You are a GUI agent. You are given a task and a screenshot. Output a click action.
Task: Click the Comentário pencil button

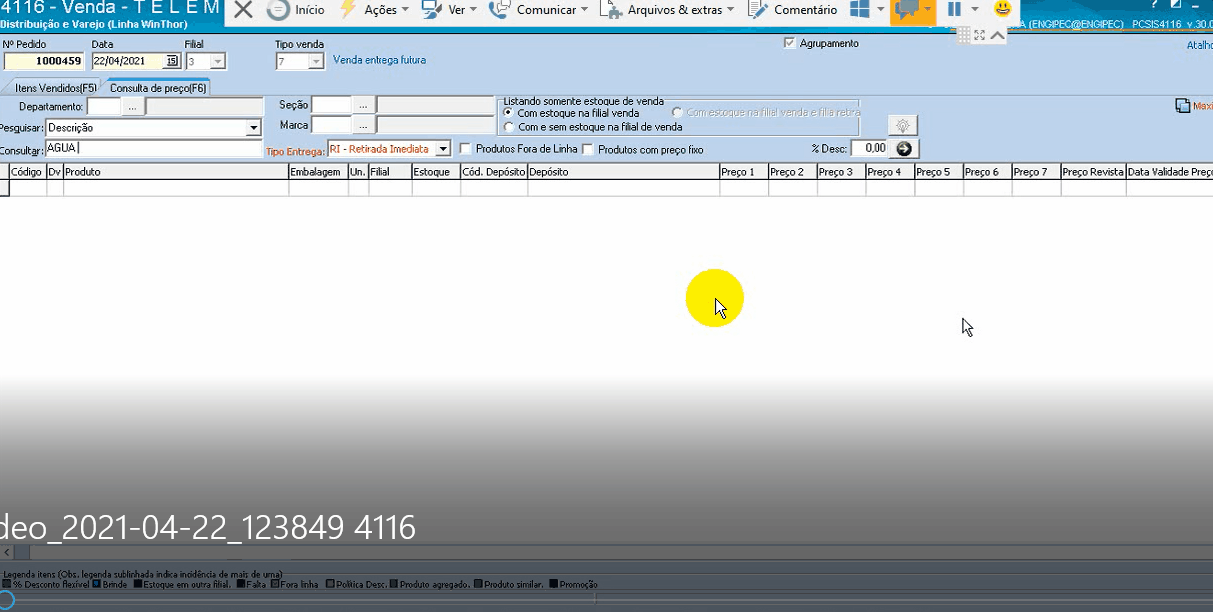coord(793,9)
